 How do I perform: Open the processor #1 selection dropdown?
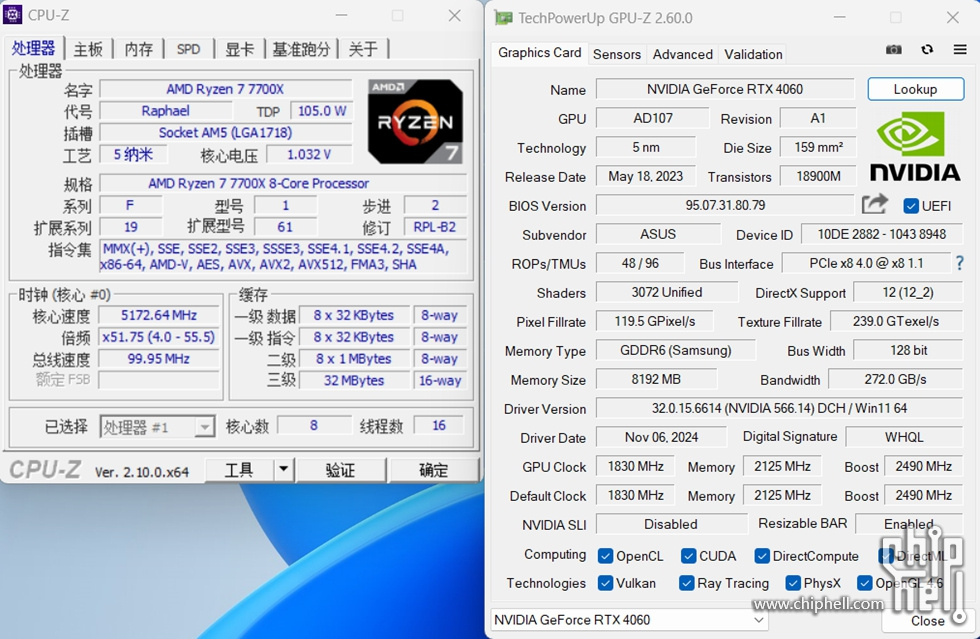(x=158, y=427)
